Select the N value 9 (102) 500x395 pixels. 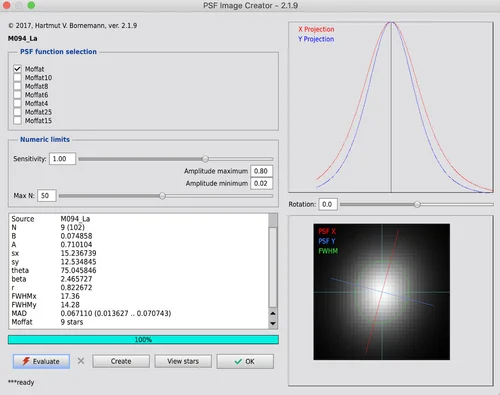click(x=72, y=227)
